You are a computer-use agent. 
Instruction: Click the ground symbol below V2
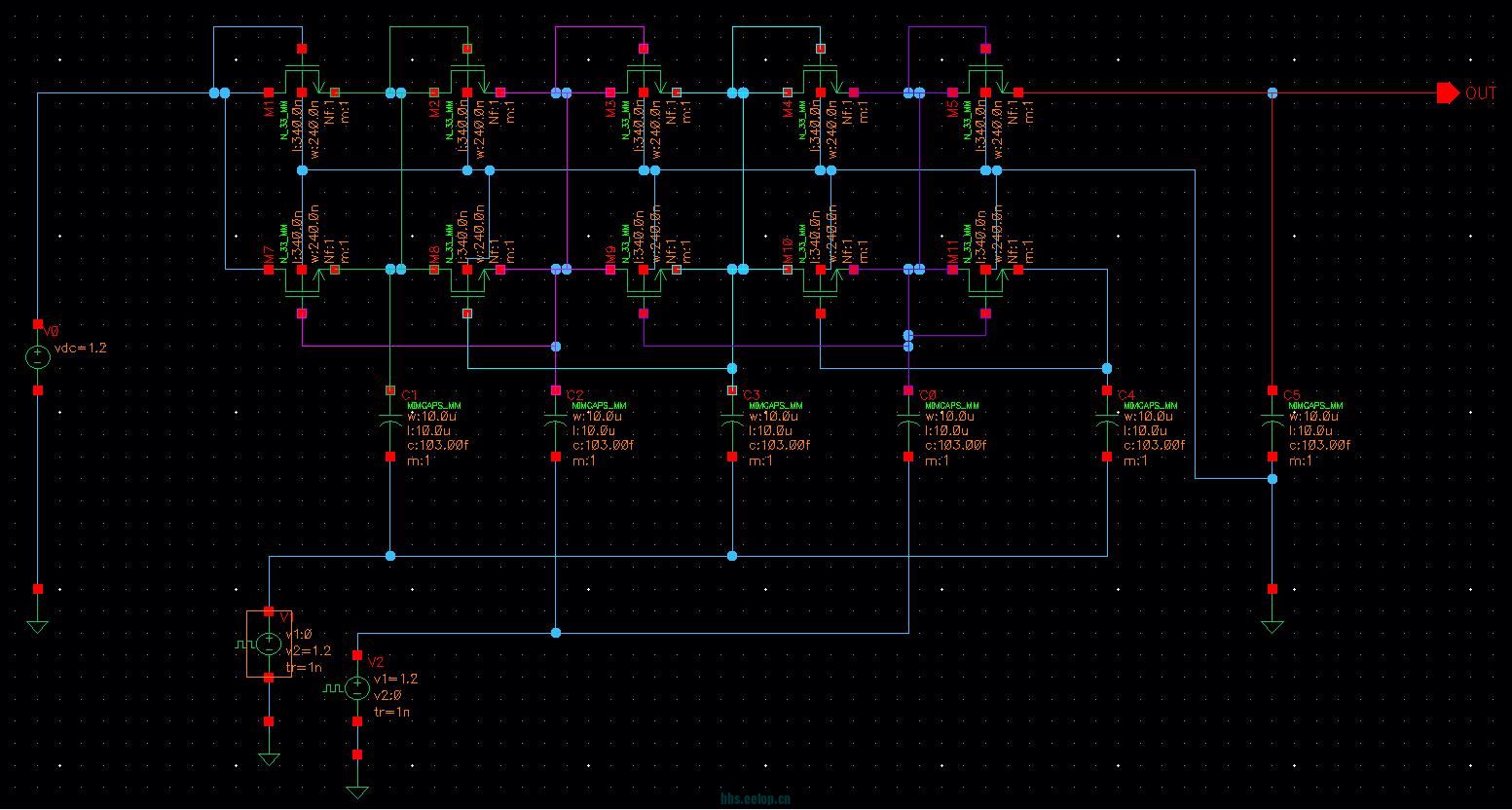357,792
